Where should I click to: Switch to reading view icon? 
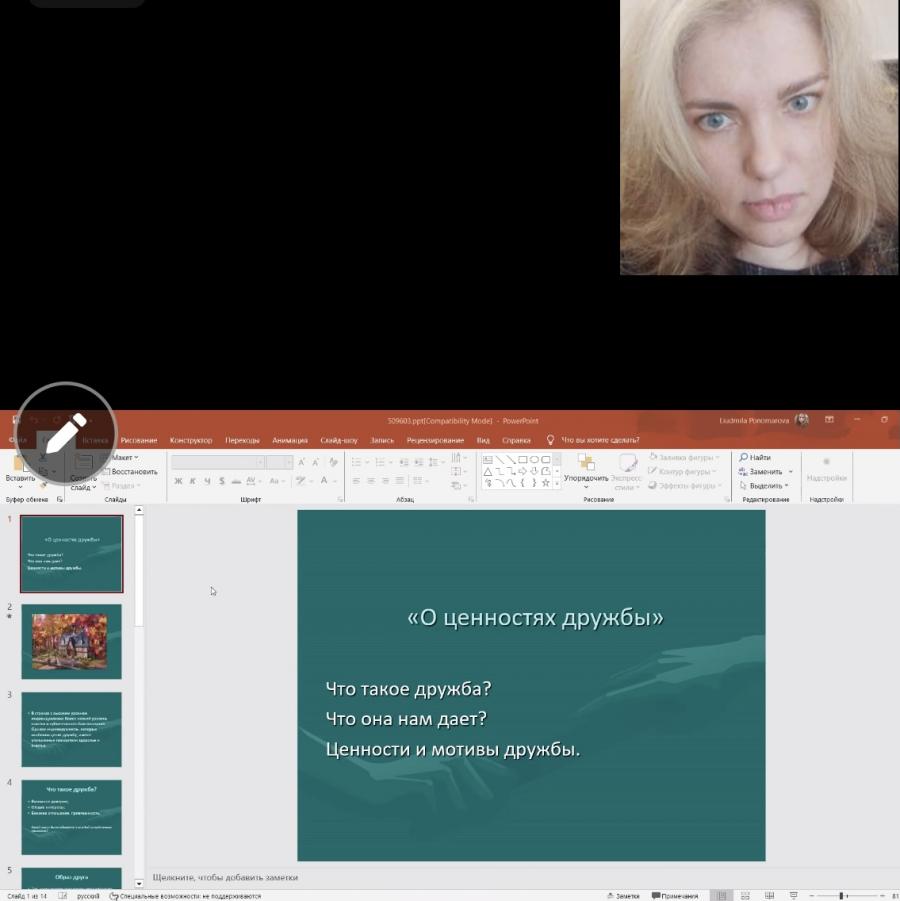click(769, 895)
